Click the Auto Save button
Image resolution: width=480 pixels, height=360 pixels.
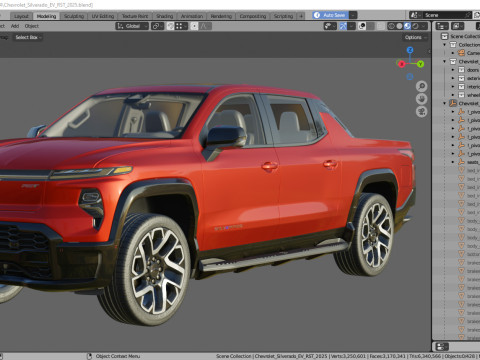click(330, 15)
